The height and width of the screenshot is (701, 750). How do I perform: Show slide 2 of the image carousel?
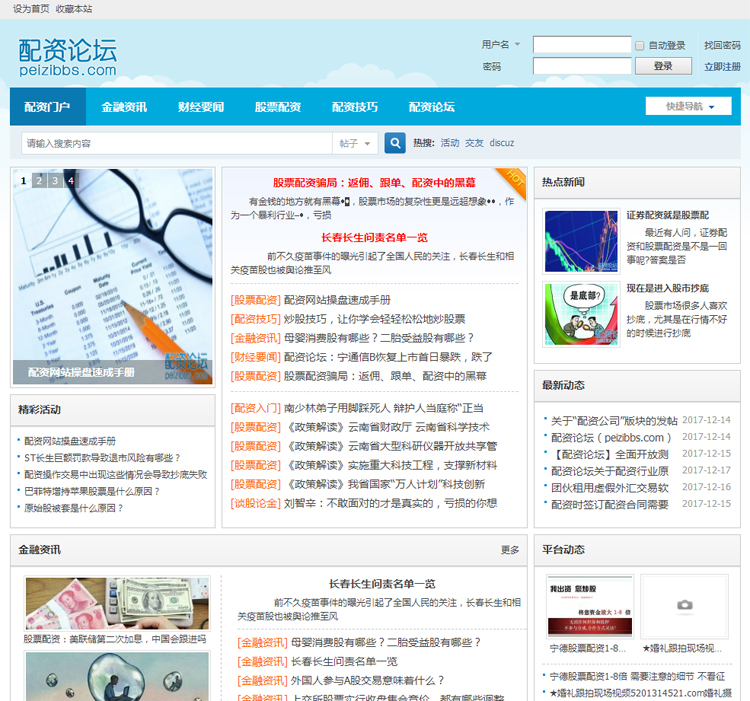39,180
